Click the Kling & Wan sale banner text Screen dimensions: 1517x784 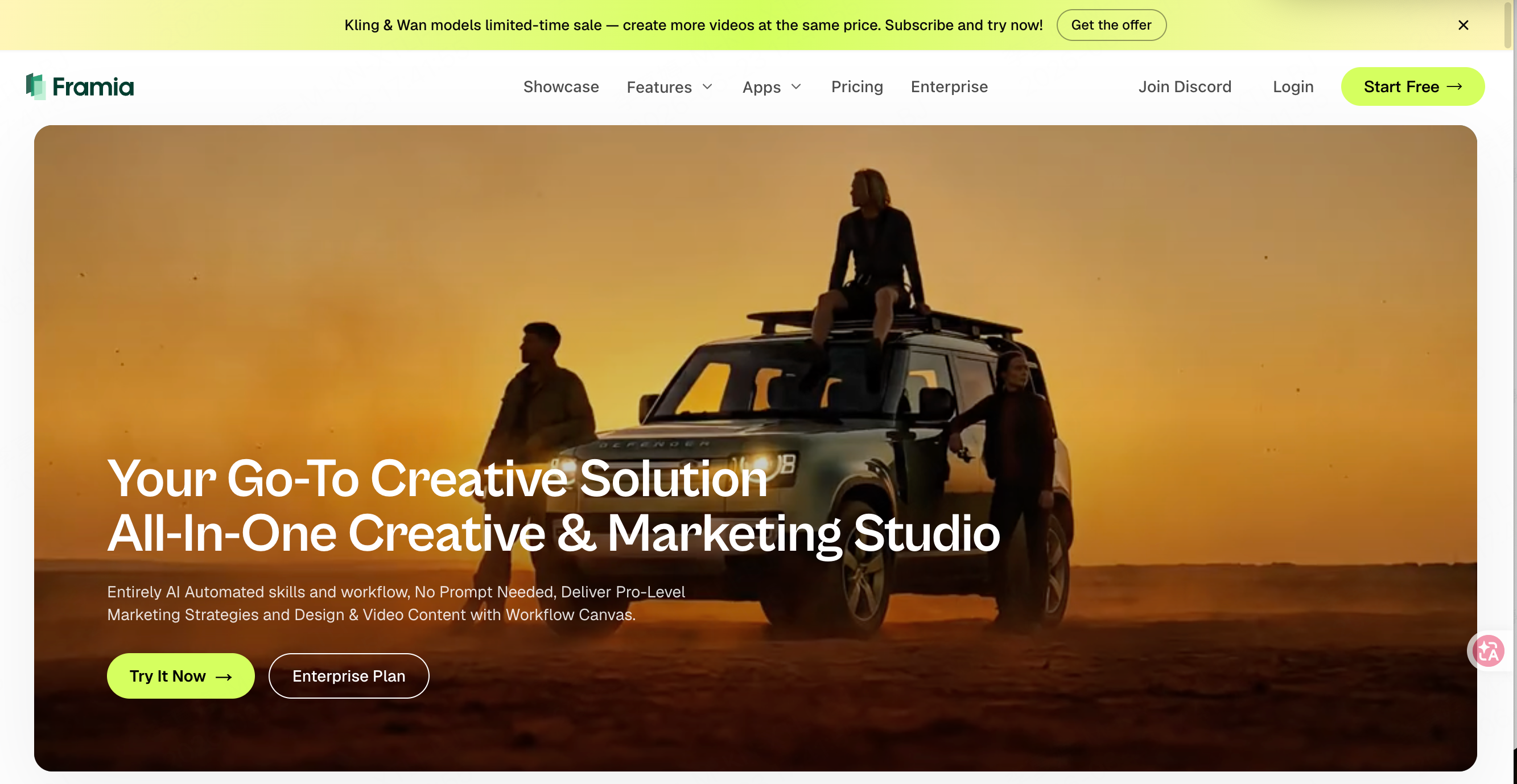[x=693, y=26]
